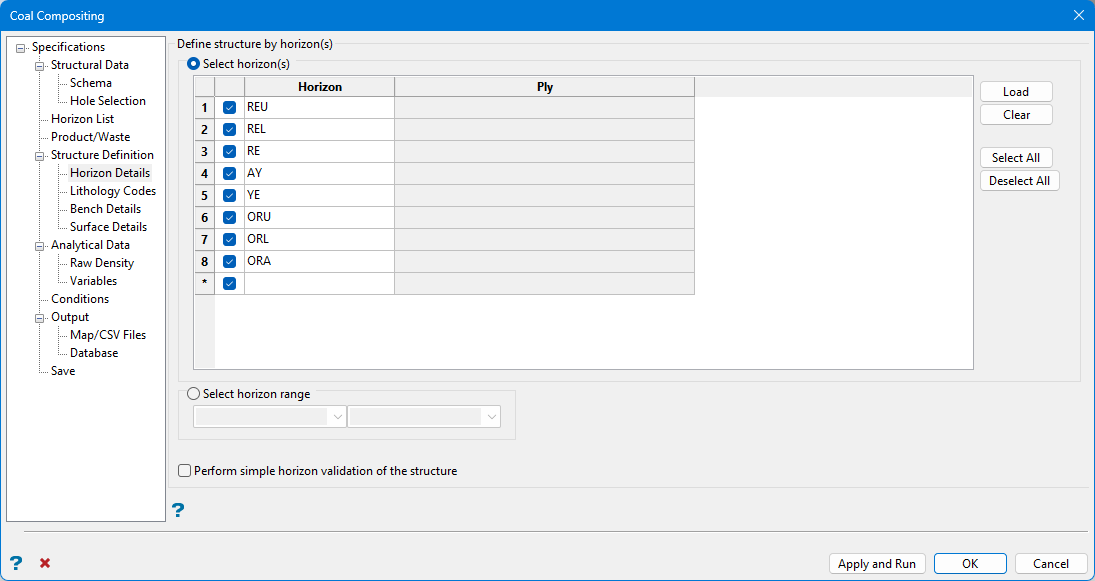Collapse the Specifications tree node
This screenshot has height=581, width=1095.
pyautogui.click(x=20, y=47)
